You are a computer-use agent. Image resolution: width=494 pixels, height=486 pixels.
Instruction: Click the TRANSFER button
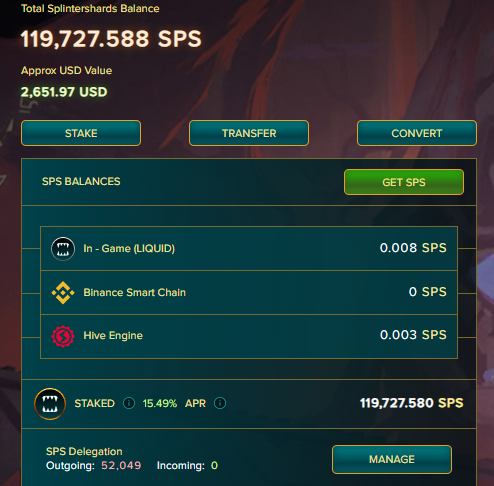pyautogui.click(x=249, y=133)
